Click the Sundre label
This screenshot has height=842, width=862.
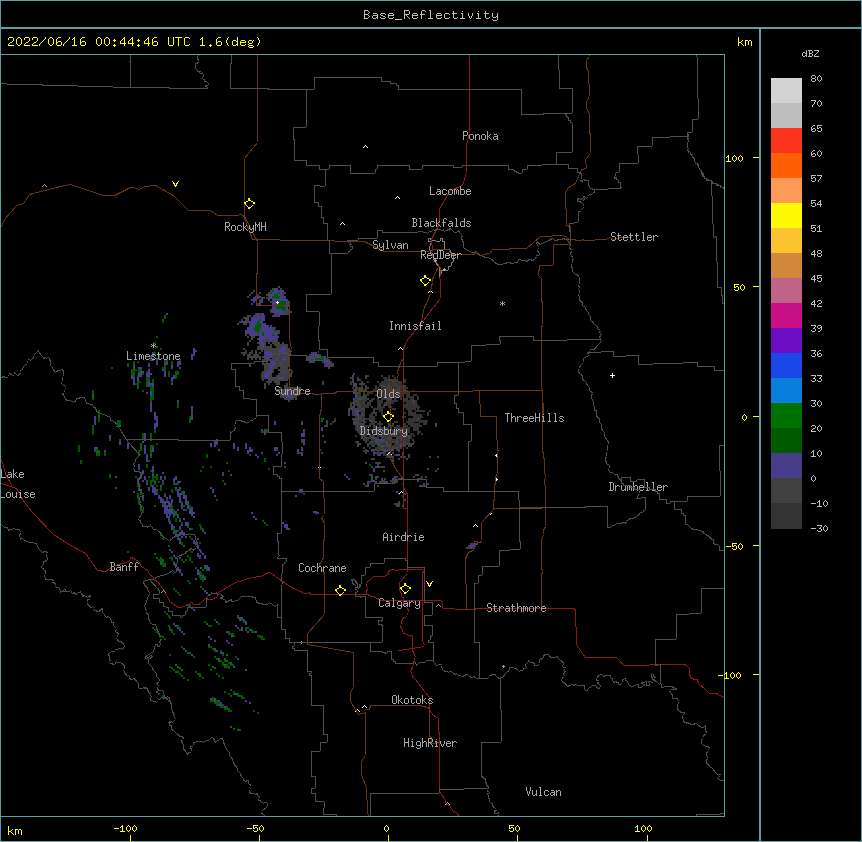[x=292, y=391]
